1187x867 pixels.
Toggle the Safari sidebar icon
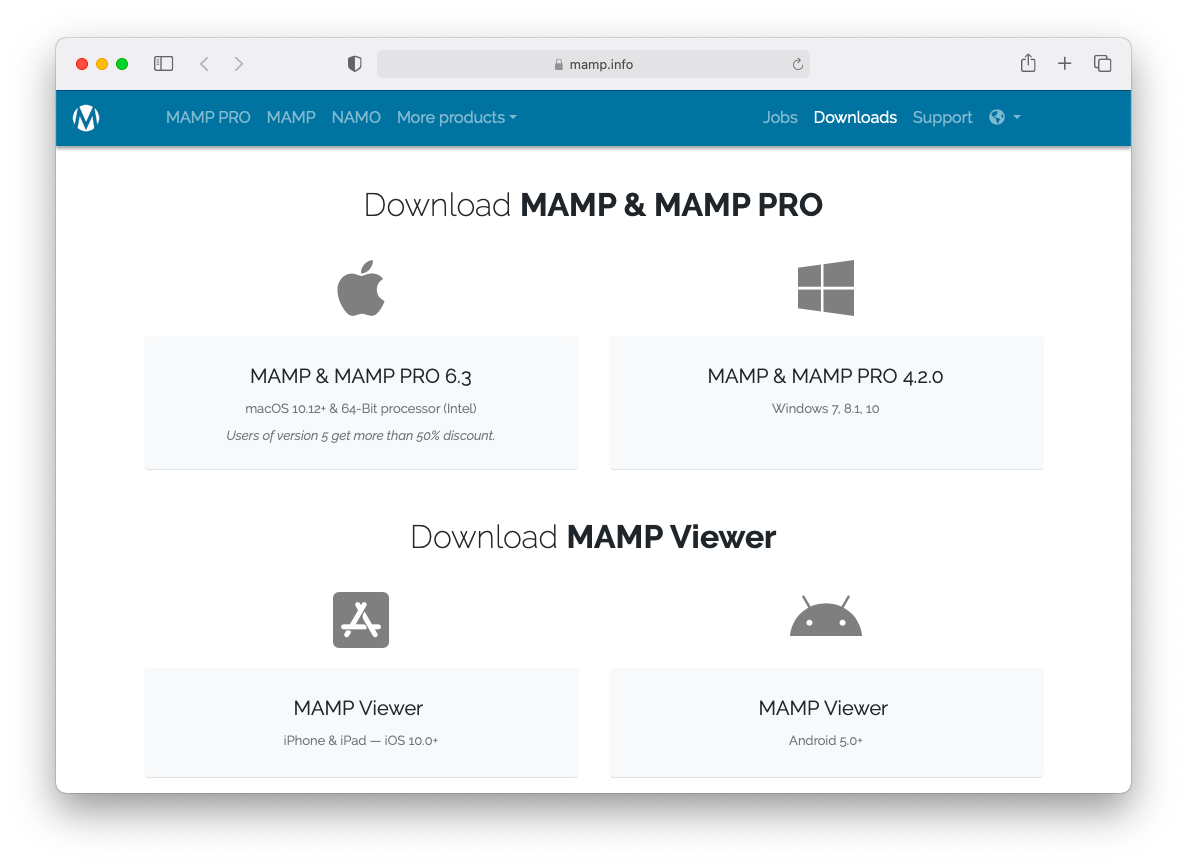tap(164, 64)
